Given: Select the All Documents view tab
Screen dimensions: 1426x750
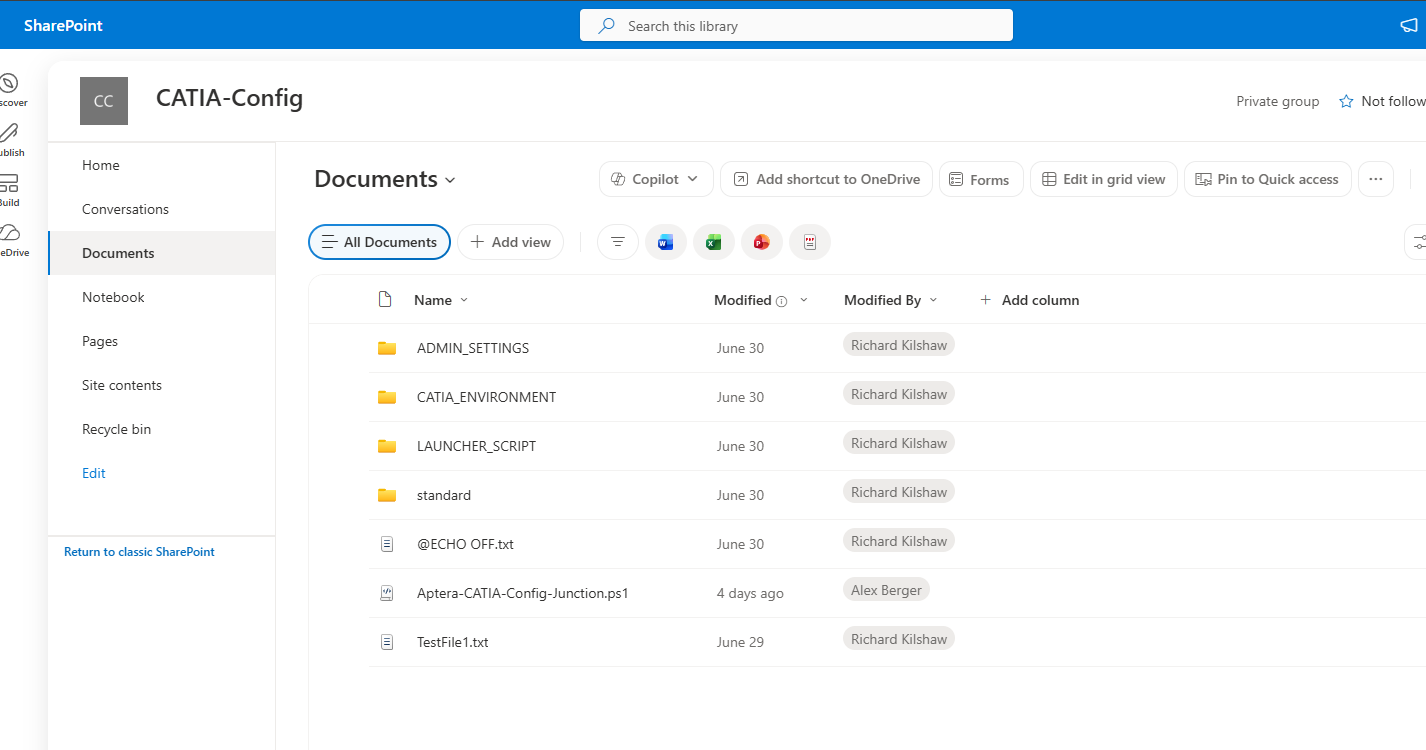Looking at the screenshot, I should 380,242.
